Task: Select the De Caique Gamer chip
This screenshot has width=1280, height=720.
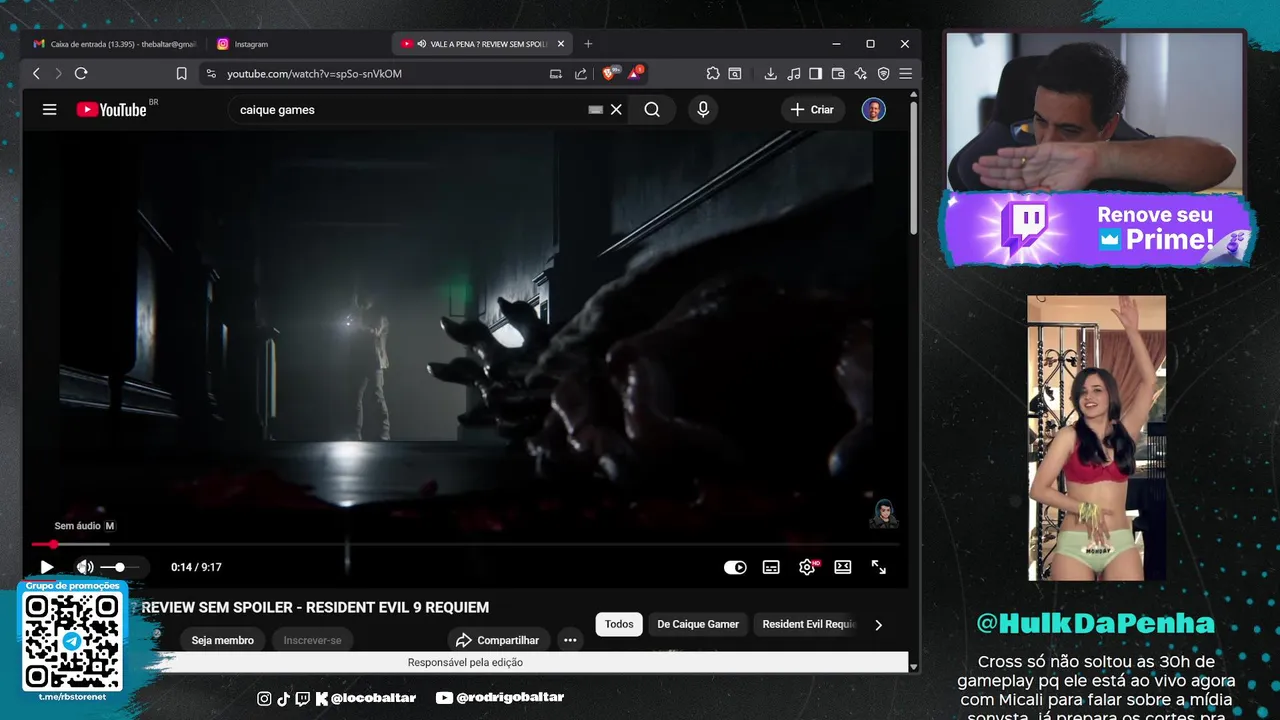Action: pyautogui.click(x=698, y=624)
